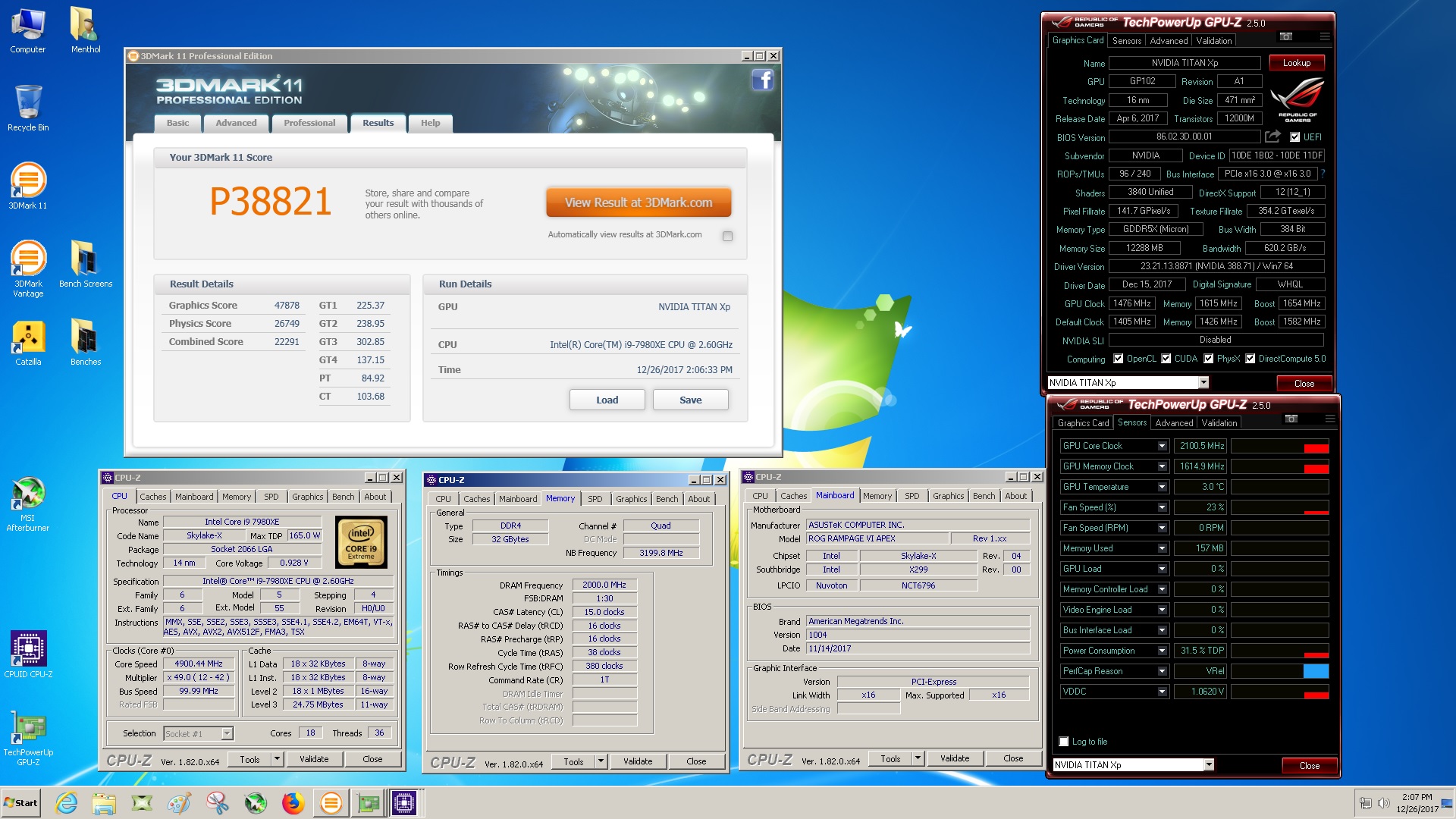Screen dimensions: 1456x819
Task: Toggle the CUDA checkbox
Action: coord(1166,359)
